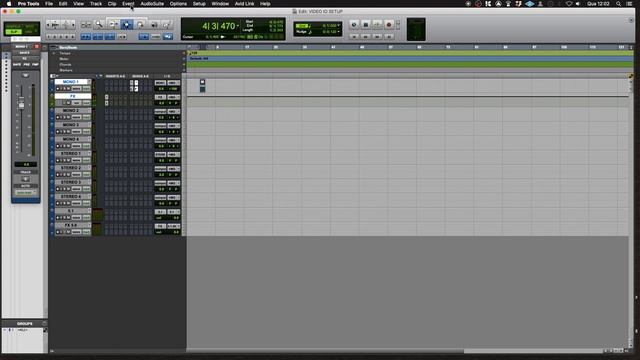Open the Options menu
640x360 pixels.
pos(178,4)
